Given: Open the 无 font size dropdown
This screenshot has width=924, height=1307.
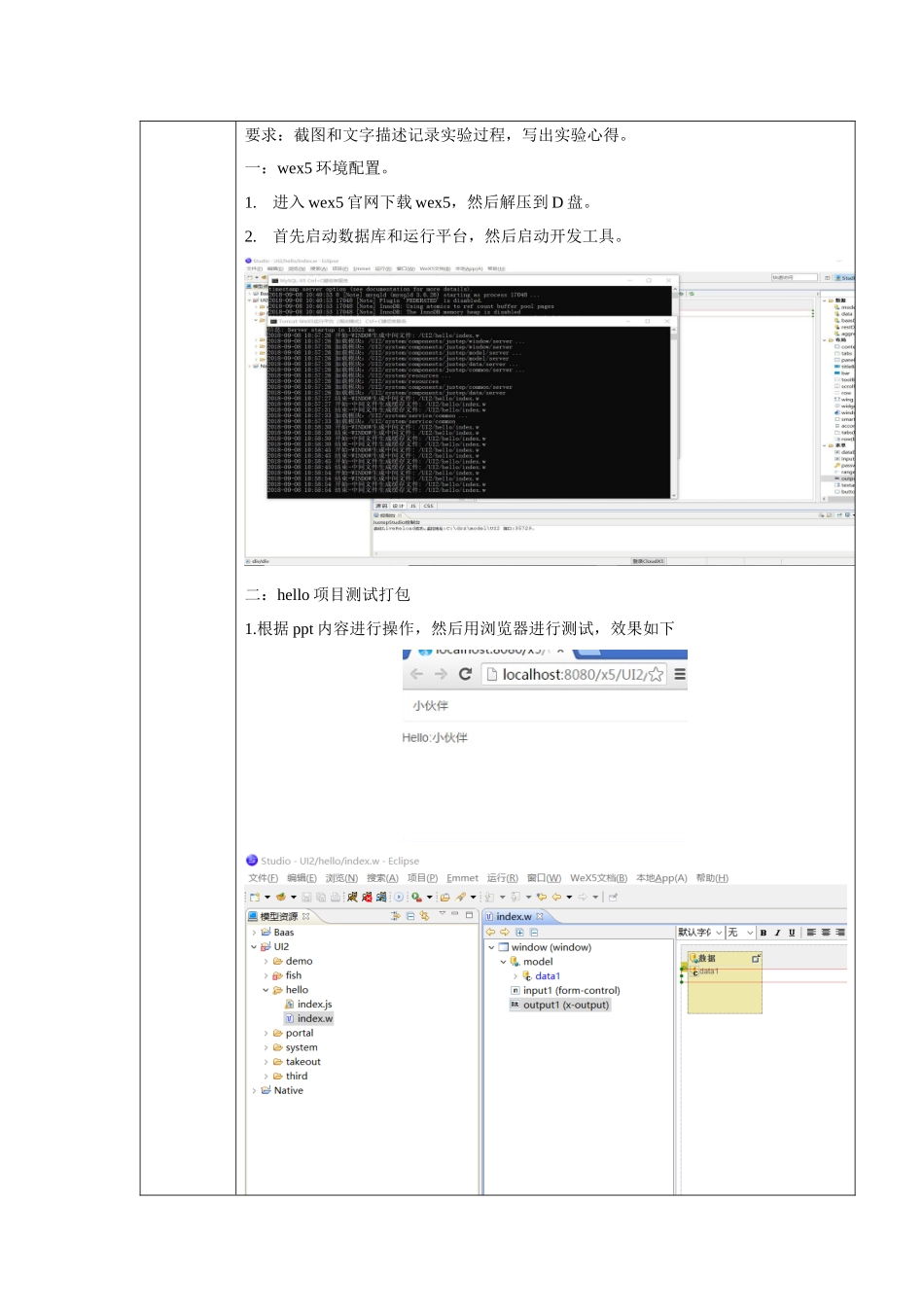Looking at the screenshot, I should (739, 932).
